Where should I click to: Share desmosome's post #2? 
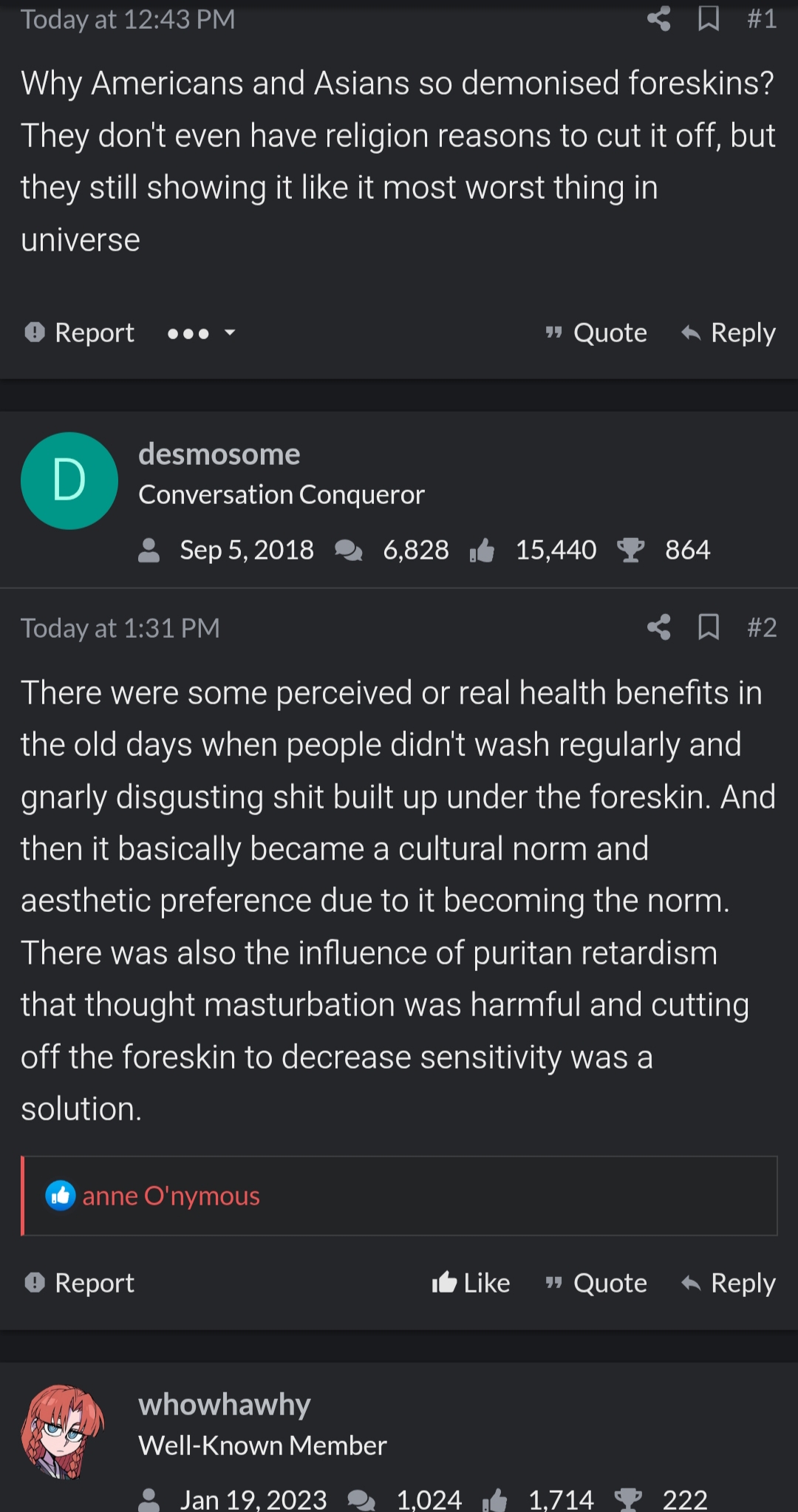(658, 627)
